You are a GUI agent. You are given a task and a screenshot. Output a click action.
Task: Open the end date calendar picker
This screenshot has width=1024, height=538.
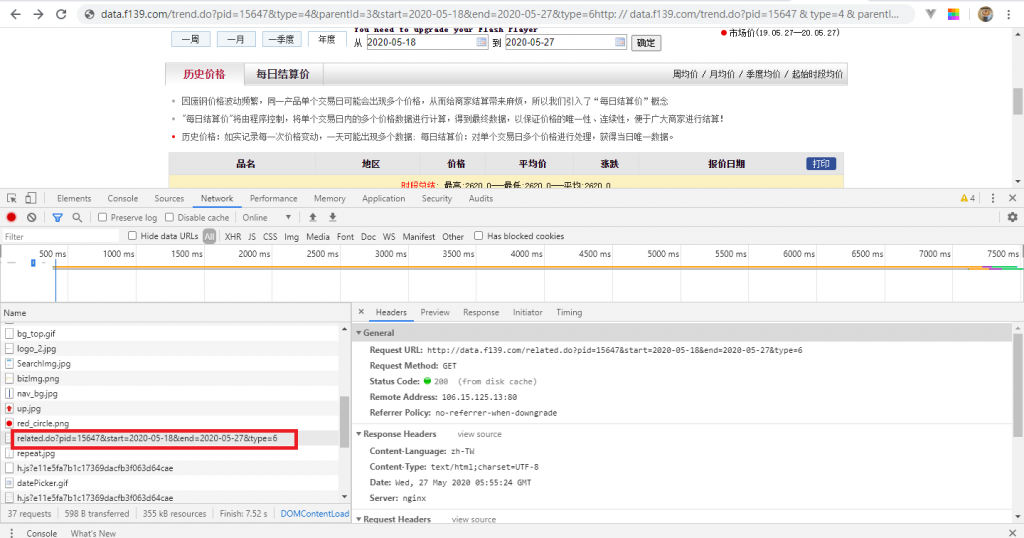(620, 42)
